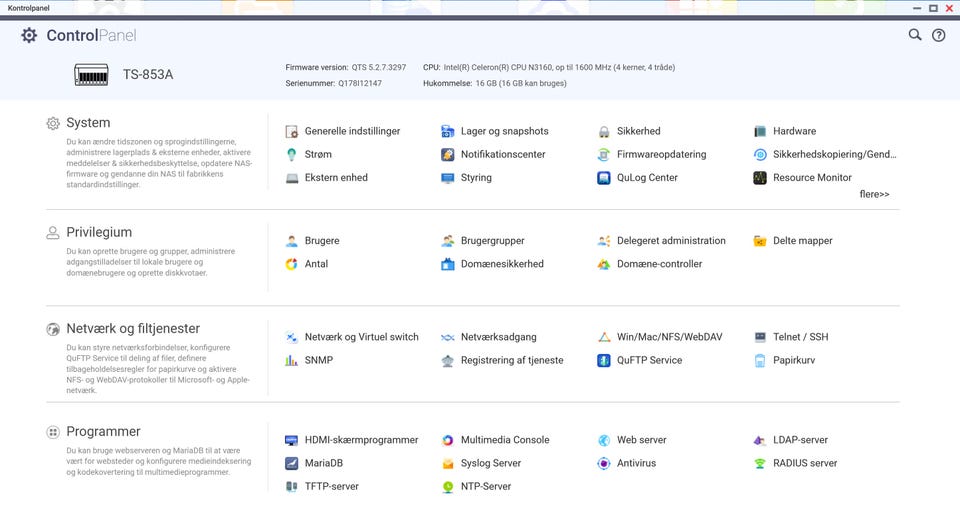Open the search magnifier icon

(915, 35)
